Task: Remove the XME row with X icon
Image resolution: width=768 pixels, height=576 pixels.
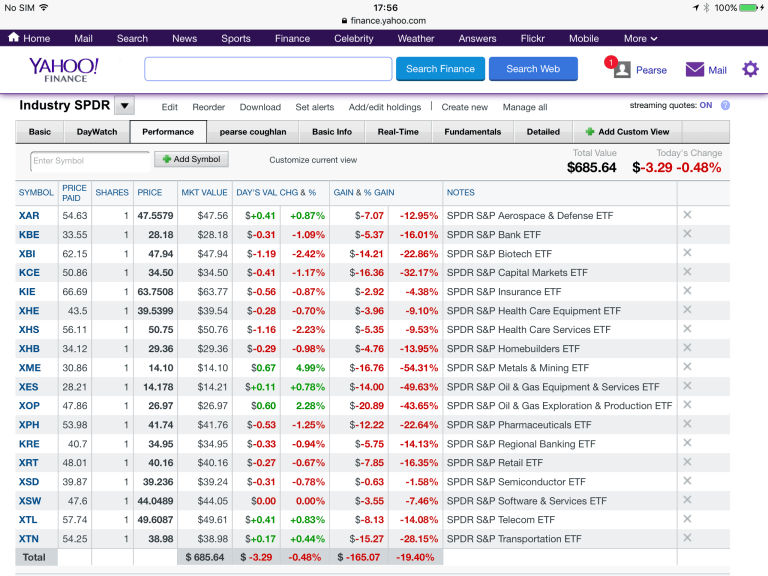Action: click(x=687, y=367)
